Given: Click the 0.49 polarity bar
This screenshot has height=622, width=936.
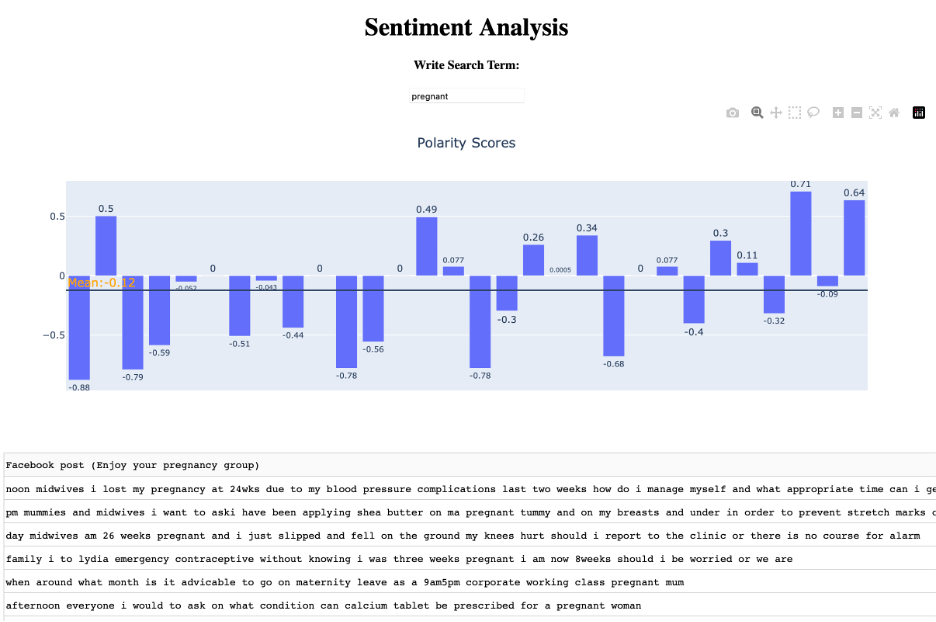Looking at the screenshot, I should tap(427, 246).
